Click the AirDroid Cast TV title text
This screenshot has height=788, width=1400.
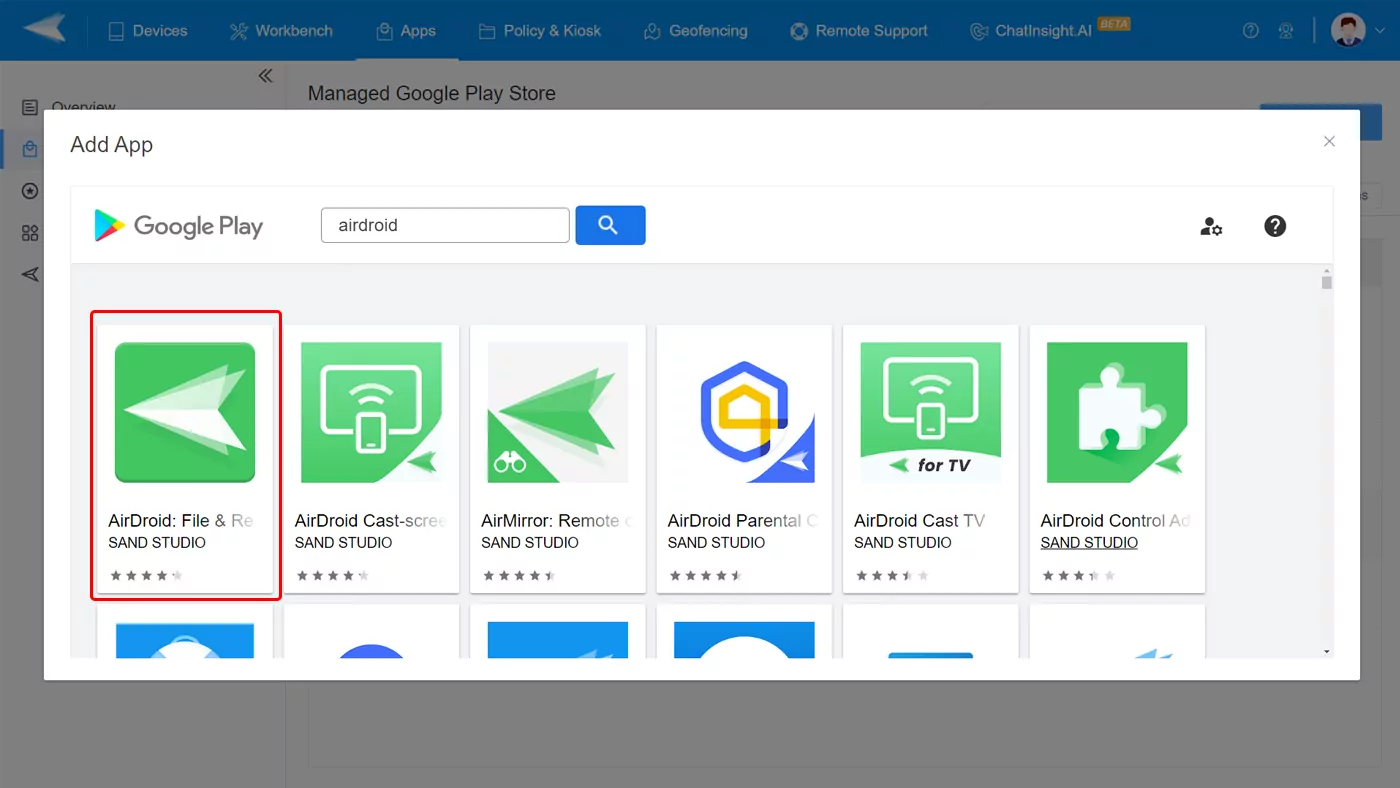[919, 521]
